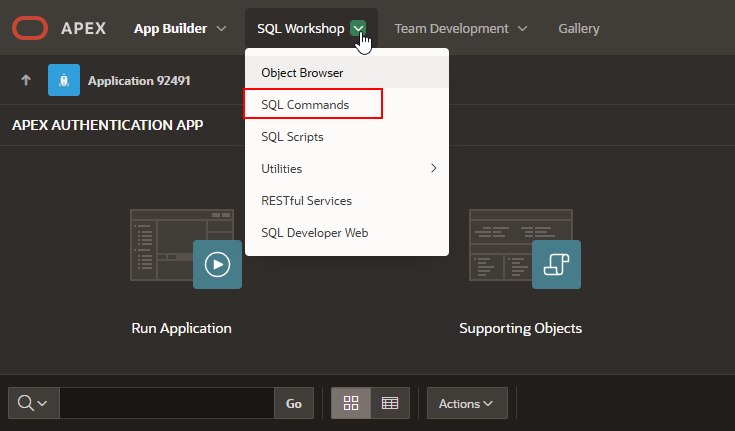Switch to the icons grid view
Screen dimensions: 735x431
tap(351, 403)
